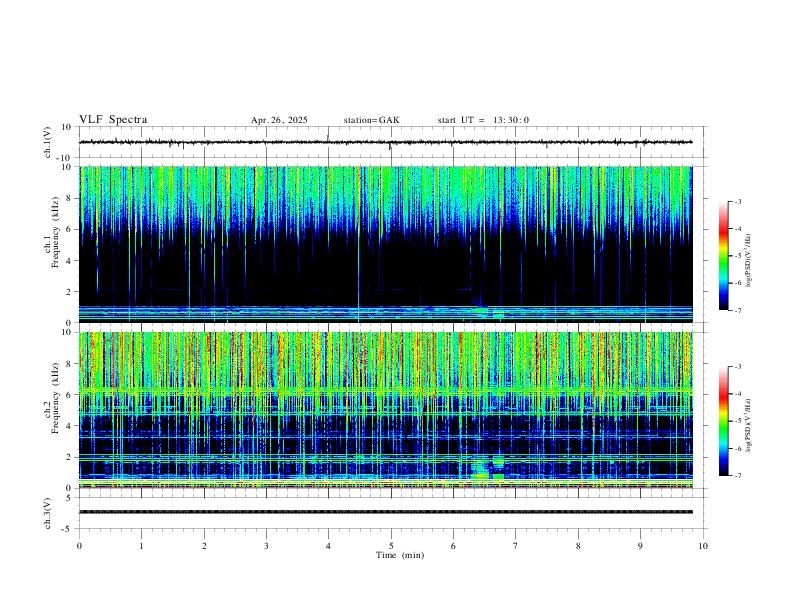
Task: Click the "station=GAK" header label
Action: (x=371, y=120)
